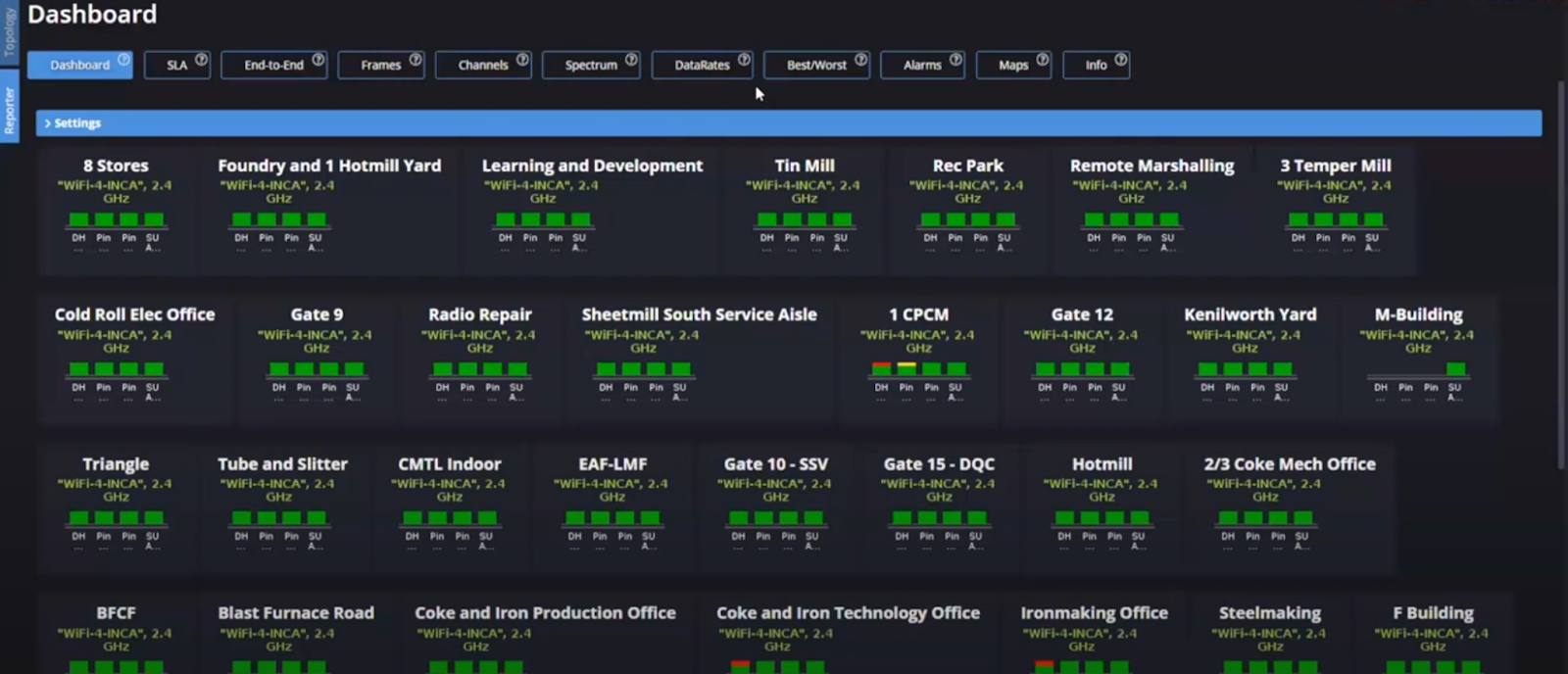Click the help icon next to DataRates
The image size is (1568, 674).
pos(744,60)
